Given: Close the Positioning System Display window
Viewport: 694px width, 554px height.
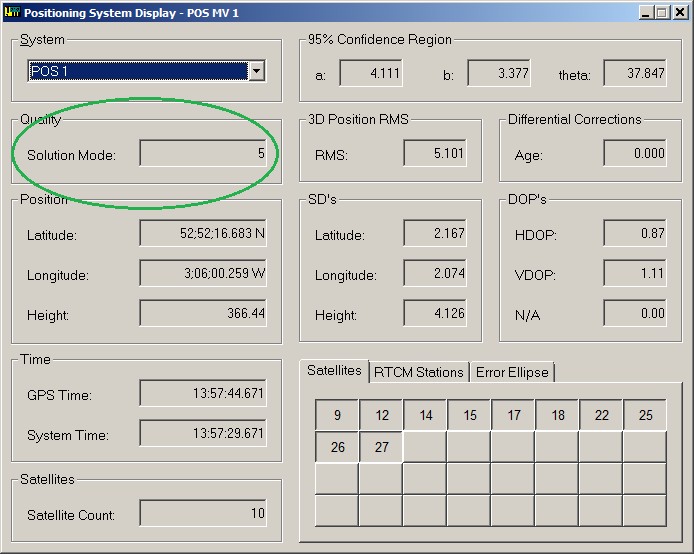Looking at the screenshot, I should tap(680, 12).
